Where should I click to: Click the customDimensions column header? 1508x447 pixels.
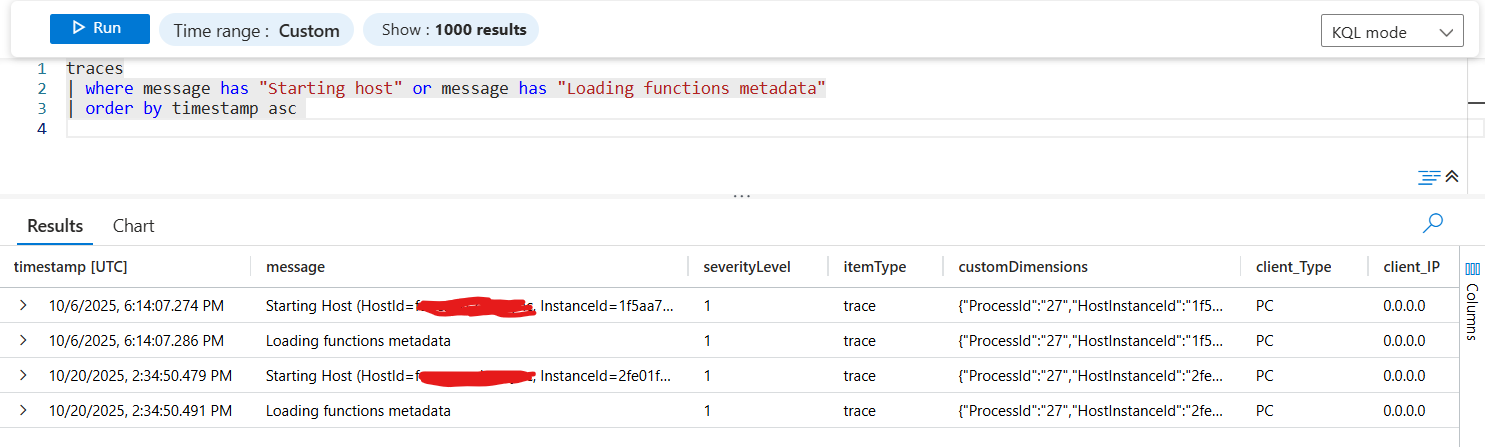pos(1023,267)
